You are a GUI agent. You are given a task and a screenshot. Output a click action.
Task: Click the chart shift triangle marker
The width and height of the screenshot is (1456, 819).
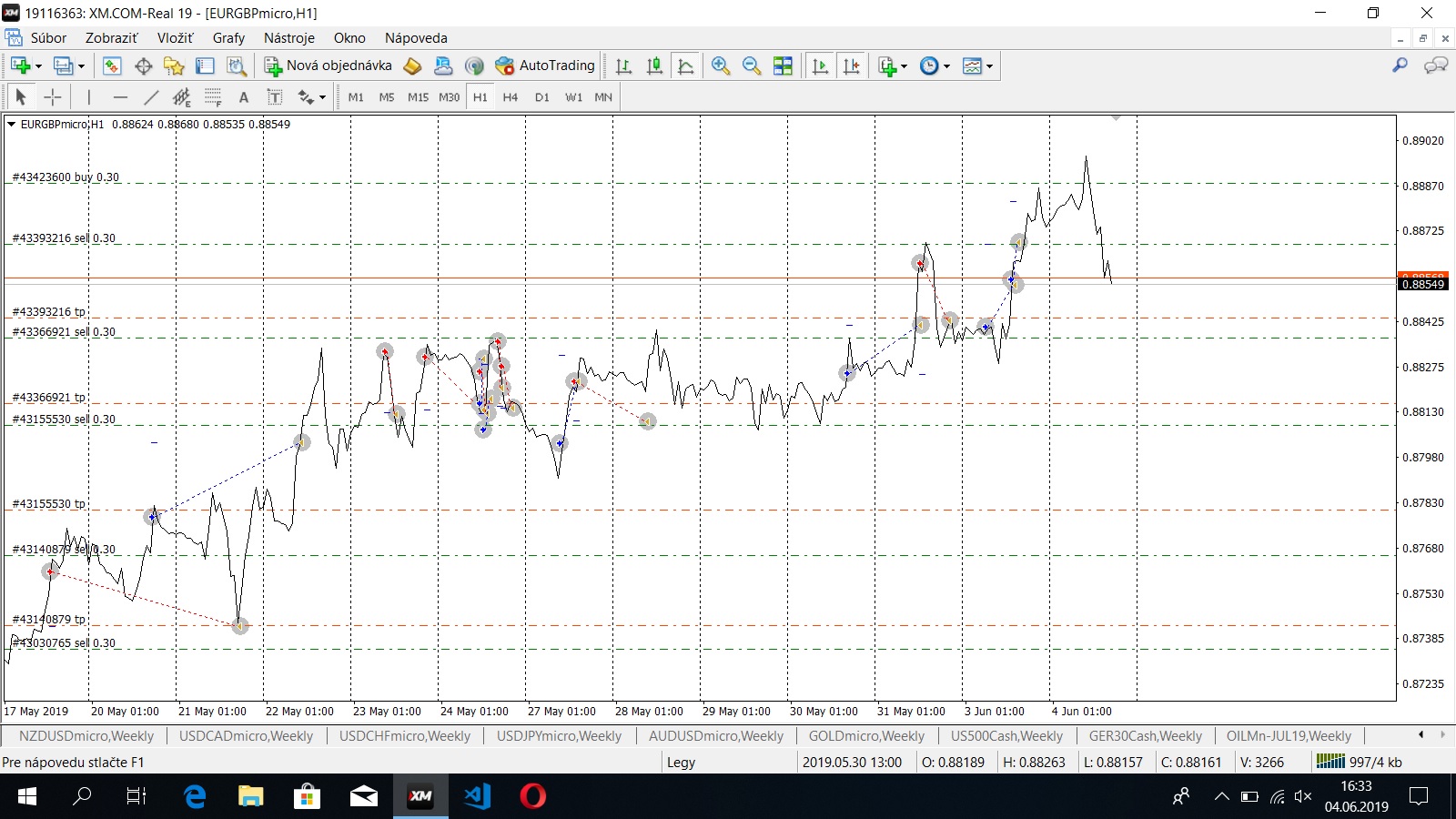1116,118
